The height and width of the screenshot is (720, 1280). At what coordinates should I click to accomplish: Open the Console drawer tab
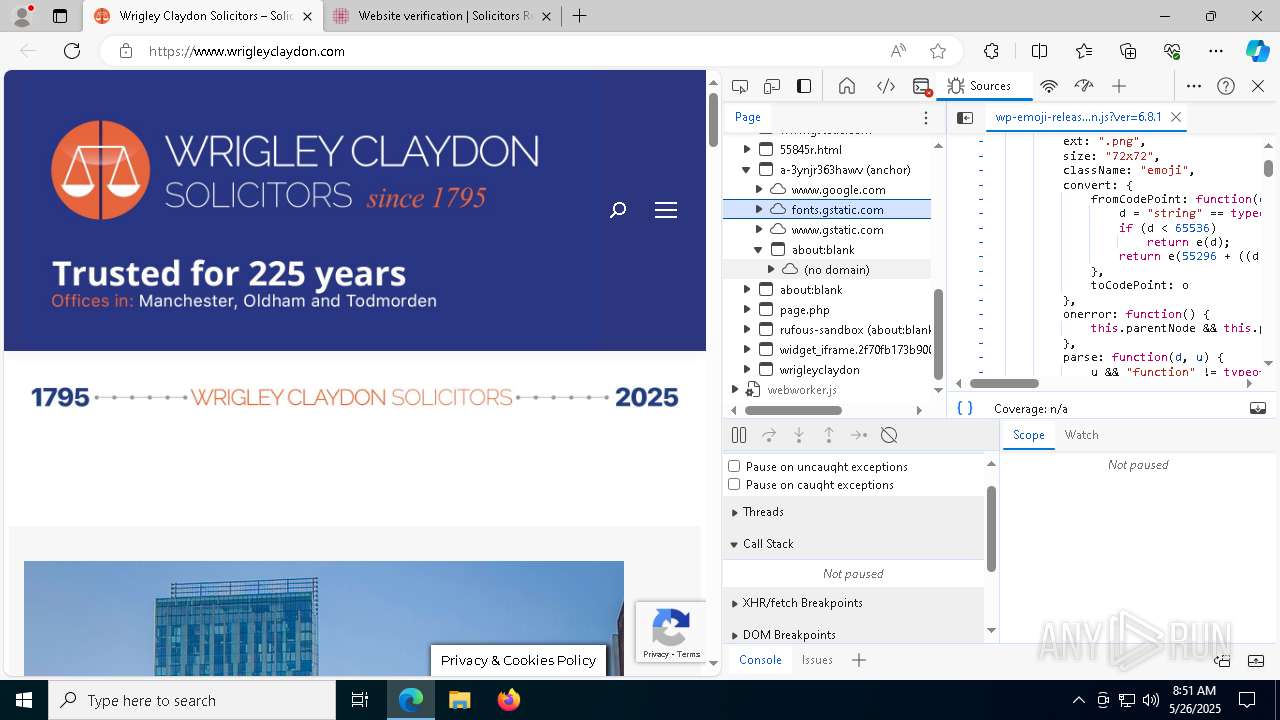[x=760, y=660]
